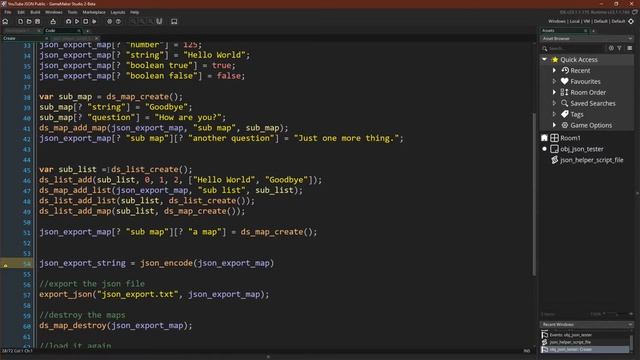Open obj_json_tester: Create in Recent Windows

point(585,349)
